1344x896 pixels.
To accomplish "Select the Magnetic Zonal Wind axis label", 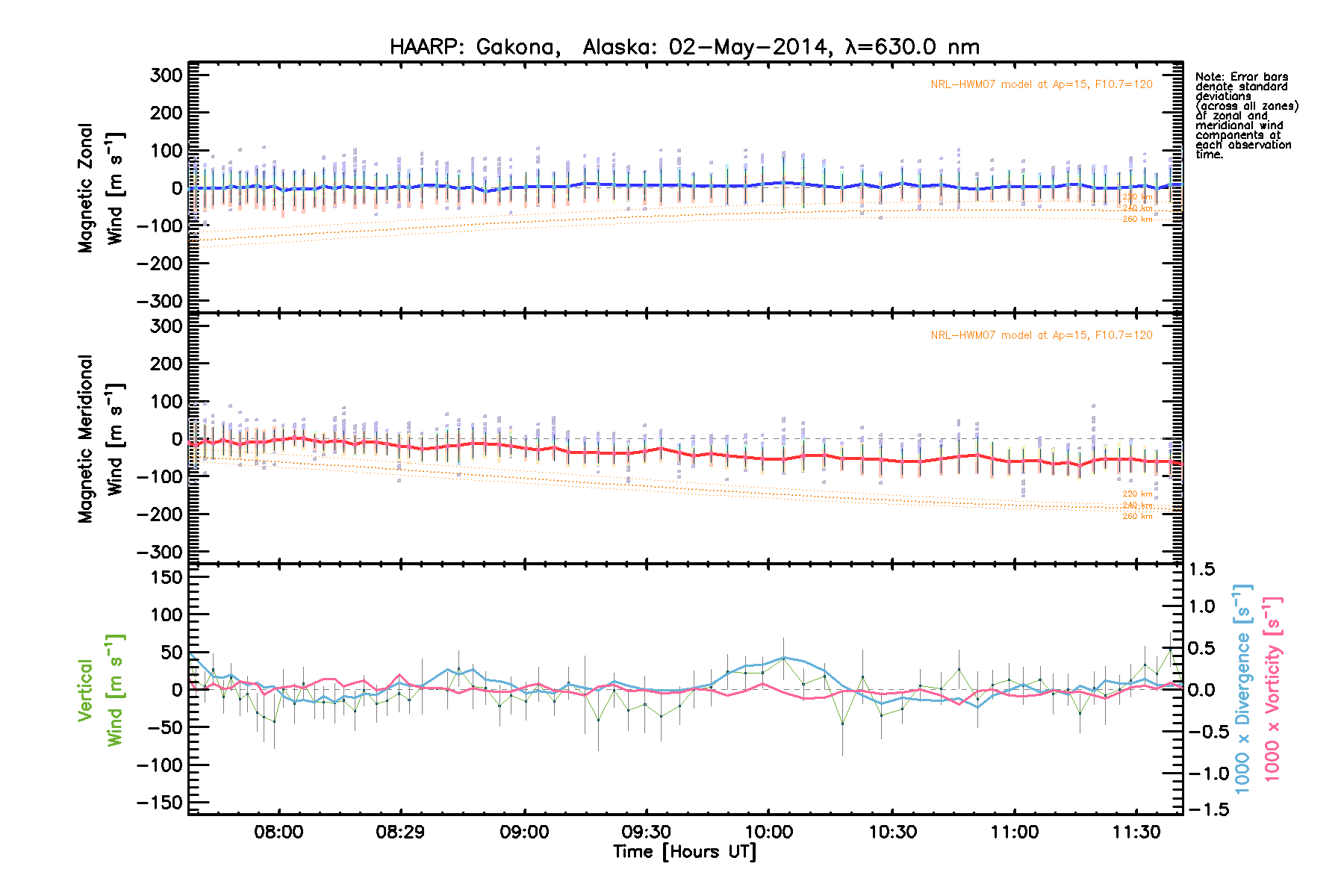I will [100, 188].
